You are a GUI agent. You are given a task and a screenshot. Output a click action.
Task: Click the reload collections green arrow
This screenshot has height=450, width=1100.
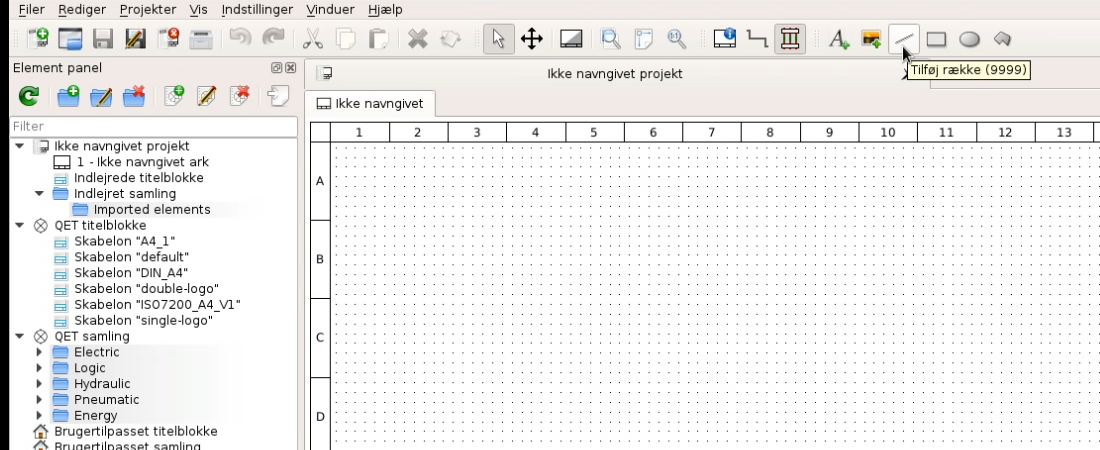29,96
